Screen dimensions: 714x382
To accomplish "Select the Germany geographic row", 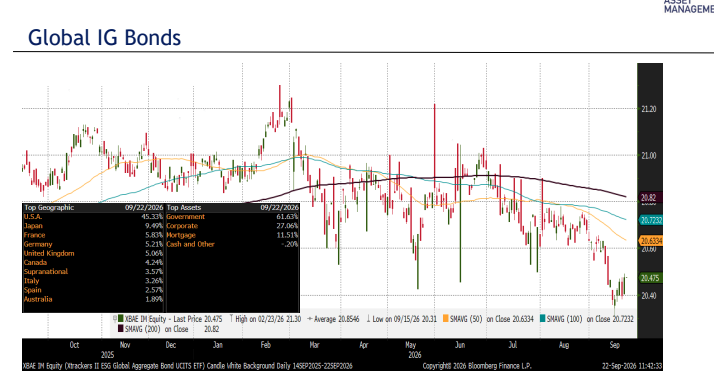I will [93, 244].
